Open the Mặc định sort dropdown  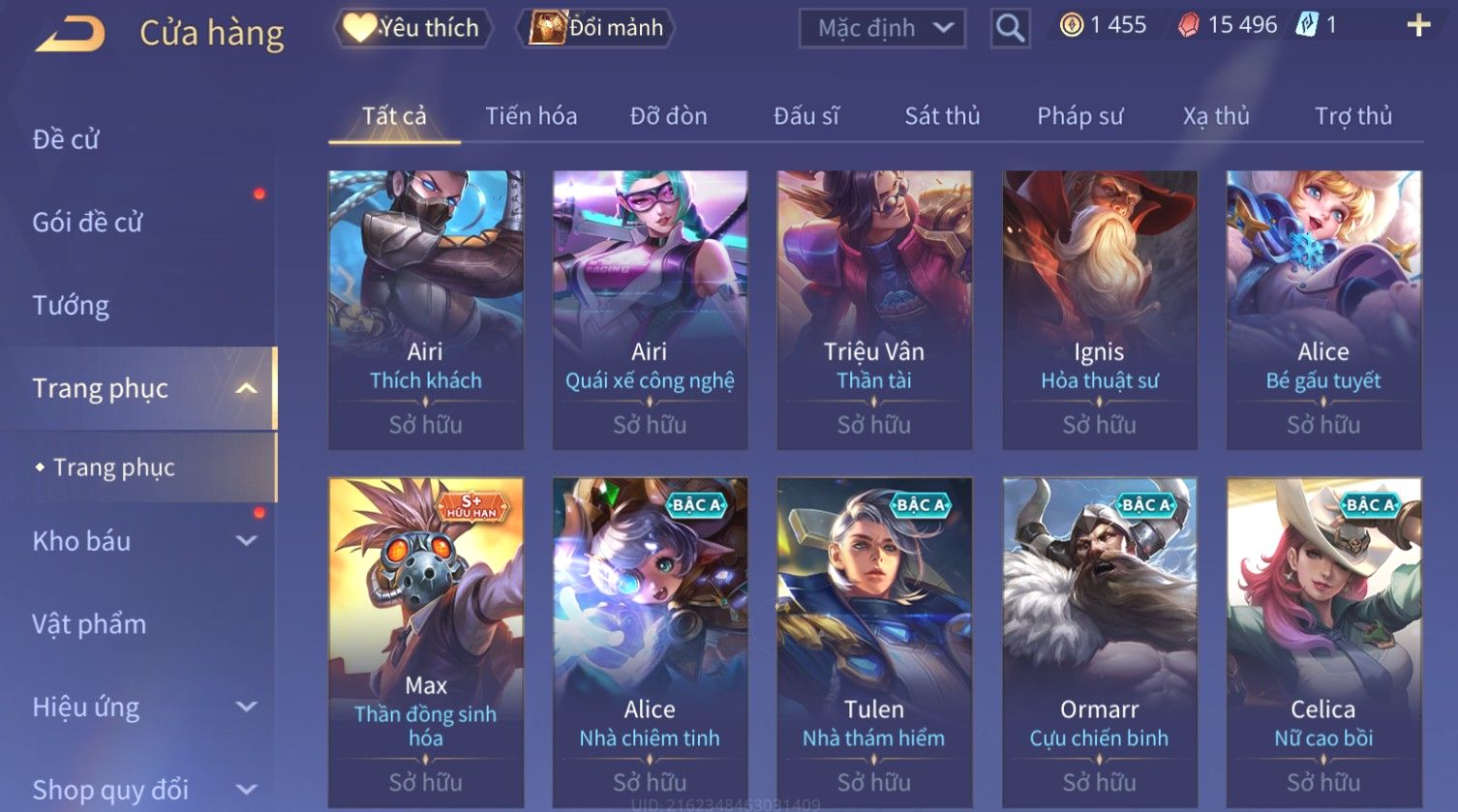pos(882,28)
